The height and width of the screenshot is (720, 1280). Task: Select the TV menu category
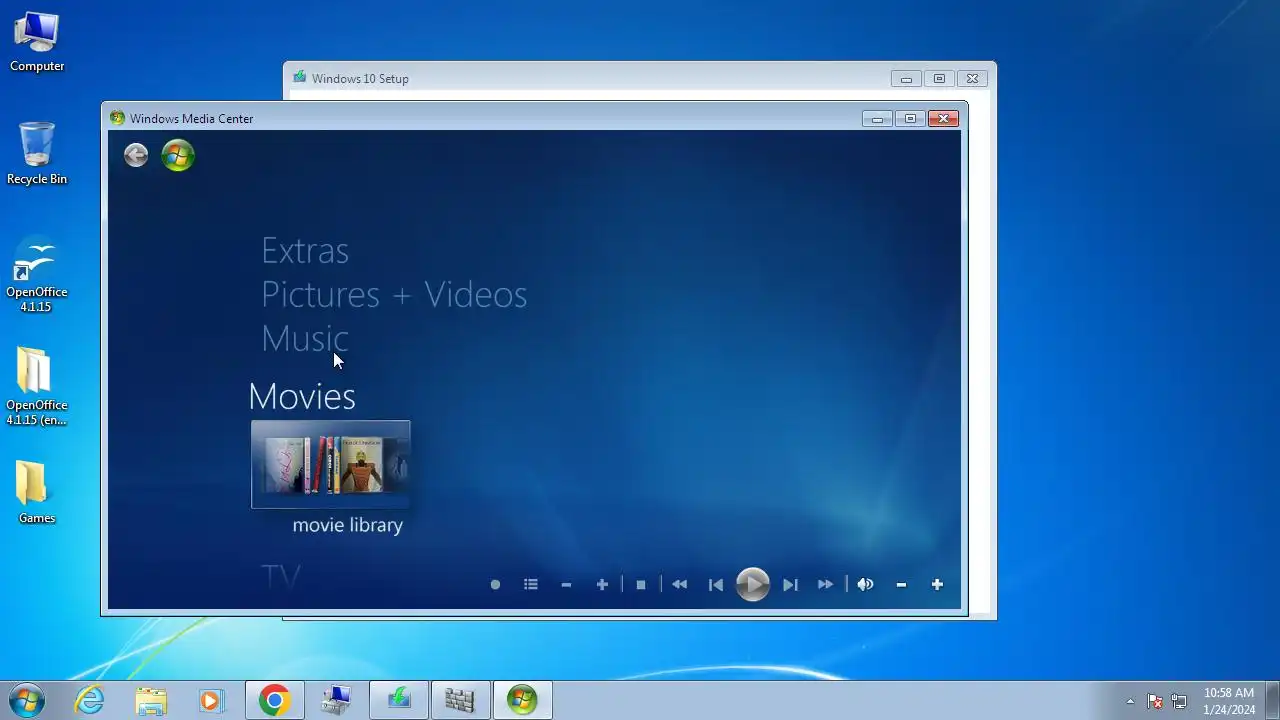(281, 577)
